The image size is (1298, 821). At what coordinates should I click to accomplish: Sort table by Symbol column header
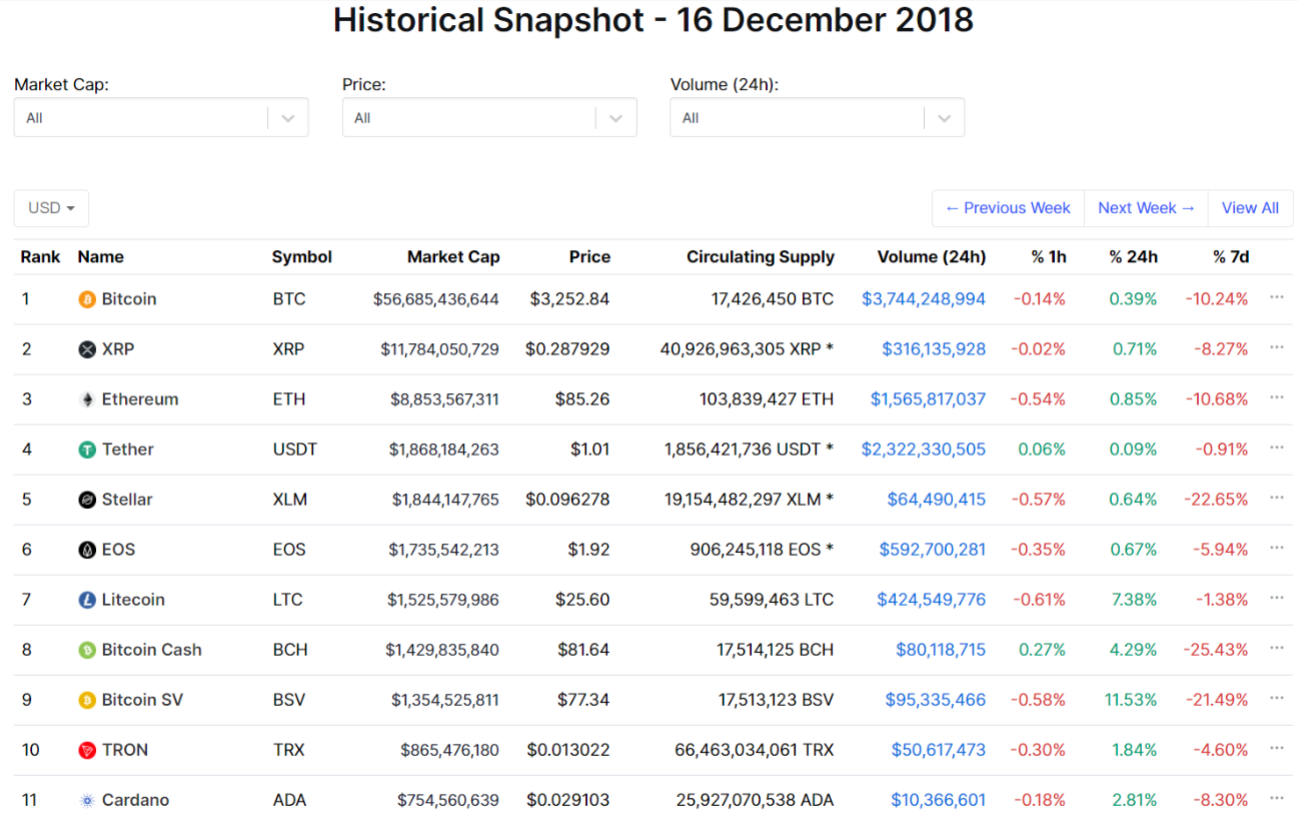302,257
